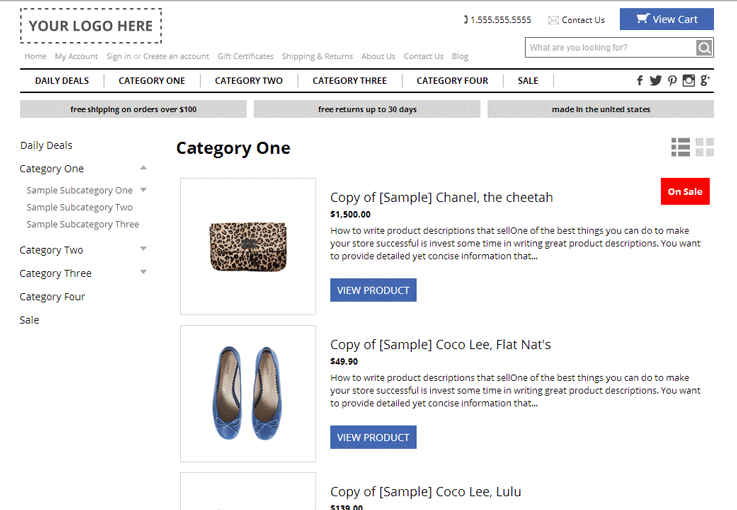Click the $49.90 price text

point(344,361)
